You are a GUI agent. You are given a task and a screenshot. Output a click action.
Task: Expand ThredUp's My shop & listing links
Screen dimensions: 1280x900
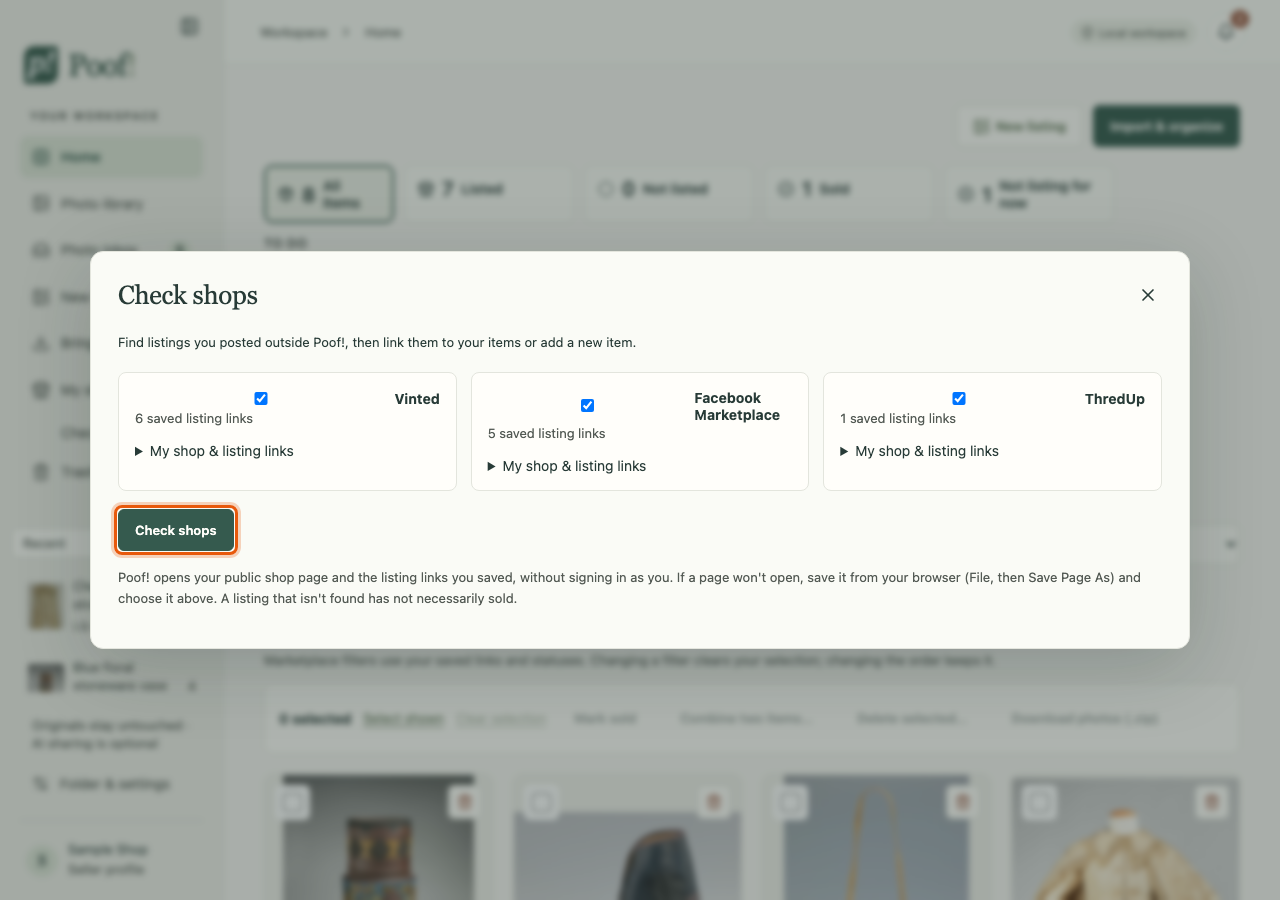(x=920, y=451)
